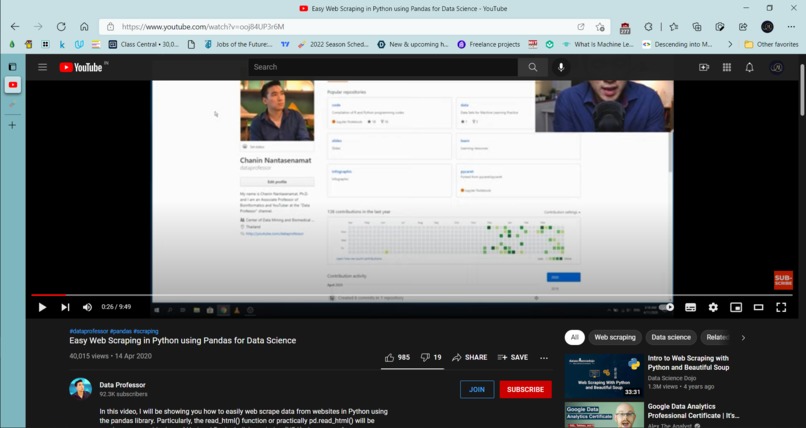Click the SUBSCRIBE watermark on video
Screen dimensions: 806x428
tap(783, 280)
